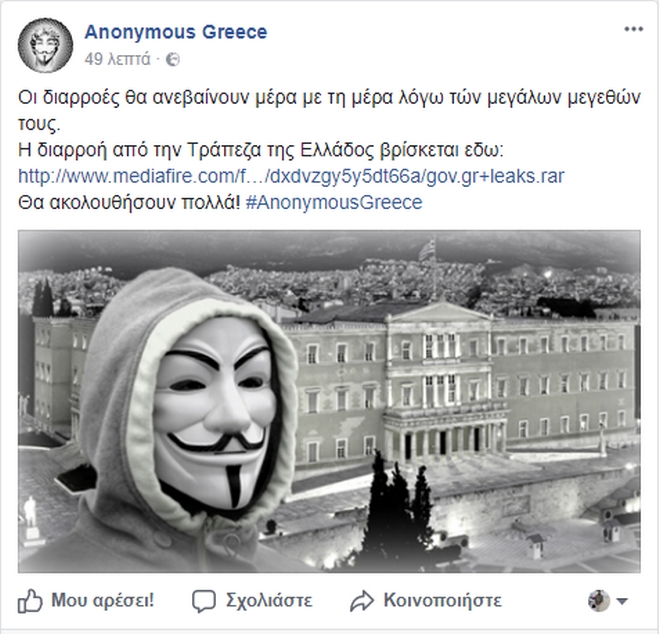
Task: Open the Anonymous Greece profile picture
Action: pyautogui.click(x=45, y=45)
